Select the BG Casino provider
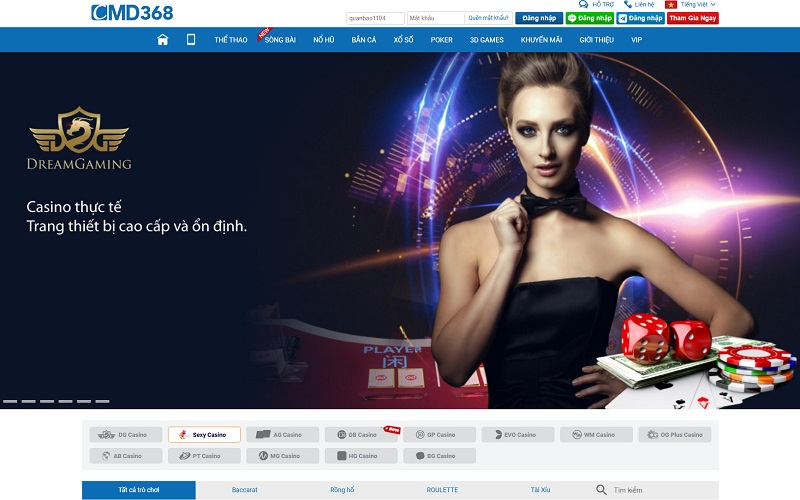This screenshot has width=800, height=500. point(439,456)
